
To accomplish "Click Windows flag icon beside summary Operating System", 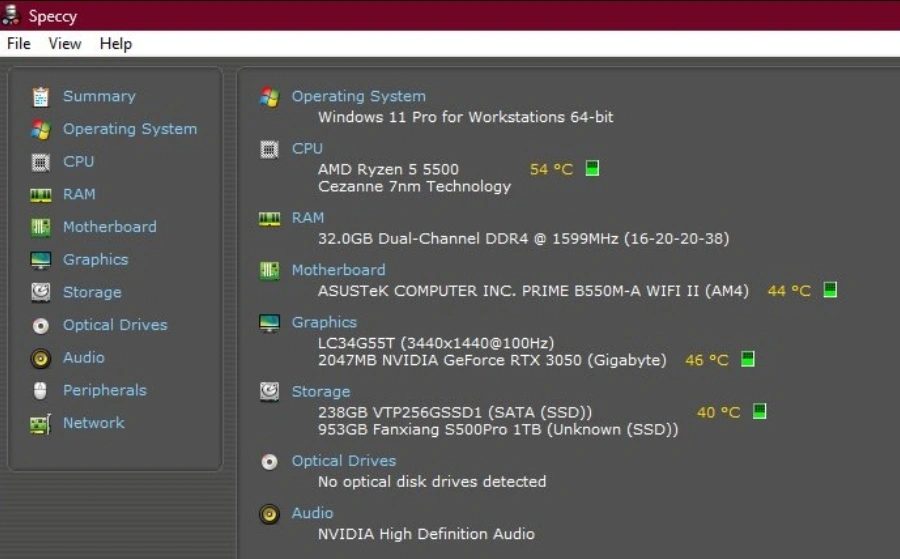I will pyautogui.click(x=269, y=96).
